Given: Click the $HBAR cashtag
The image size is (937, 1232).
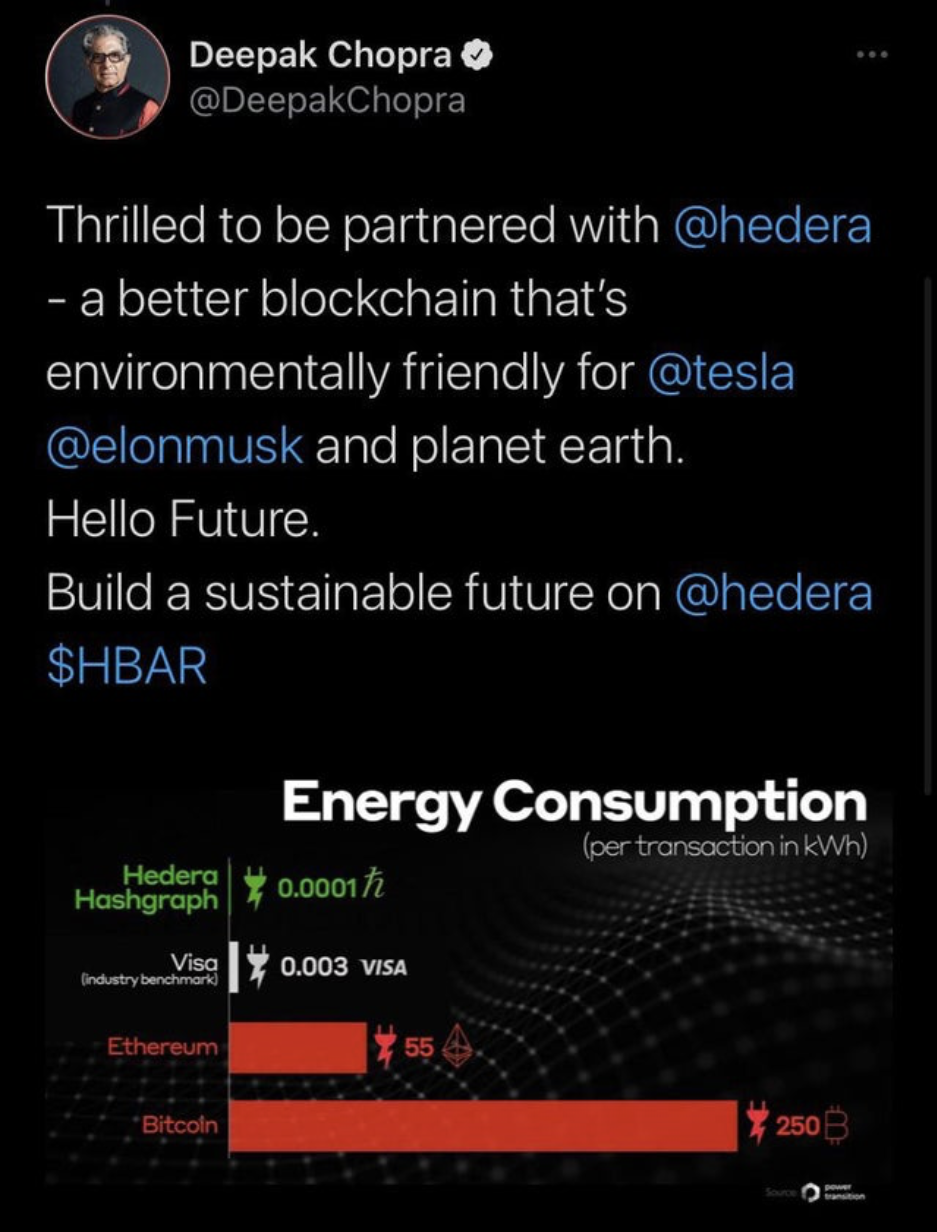Looking at the screenshot, I should tap(127, 668).
